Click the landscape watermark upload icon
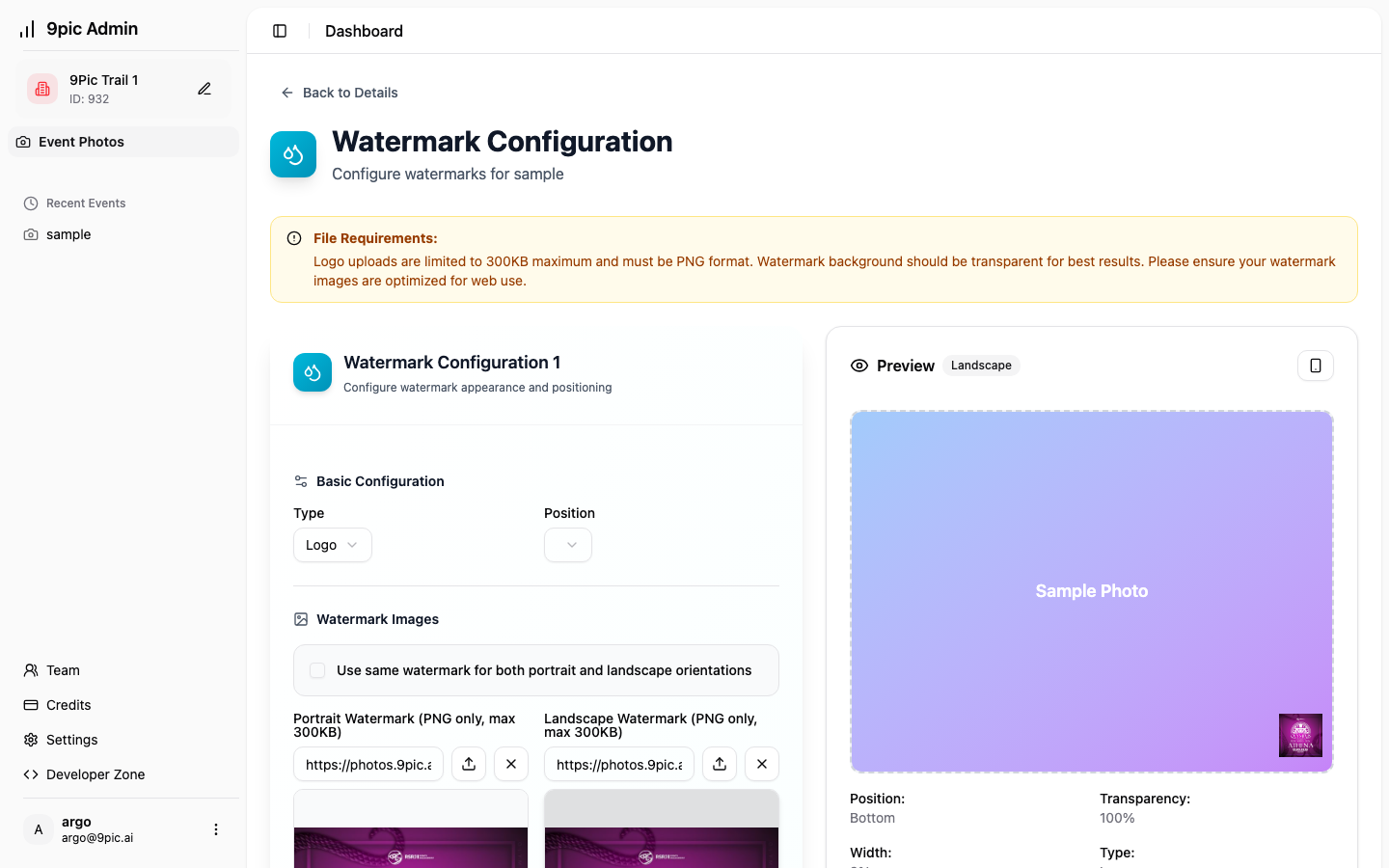Viewport: 1389px width, 868px height. (720, 764)
